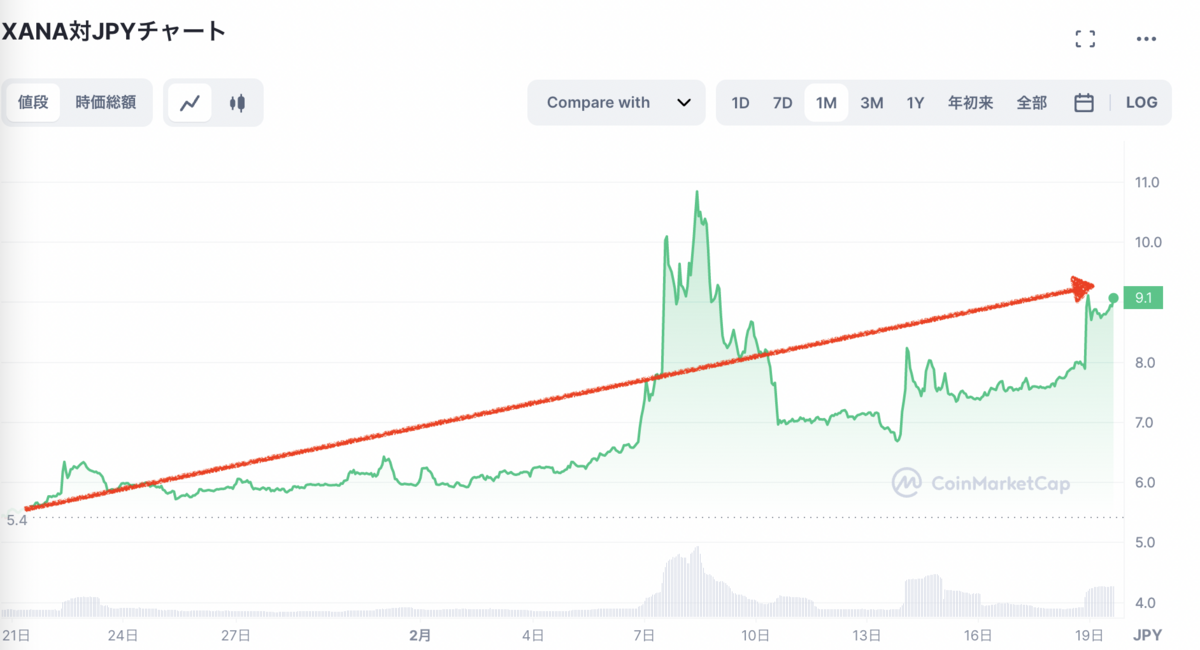This screenshot has width=1200, height=650.
Task: Switch to candlestick chart icon
Action: click(x=237, y=102)
